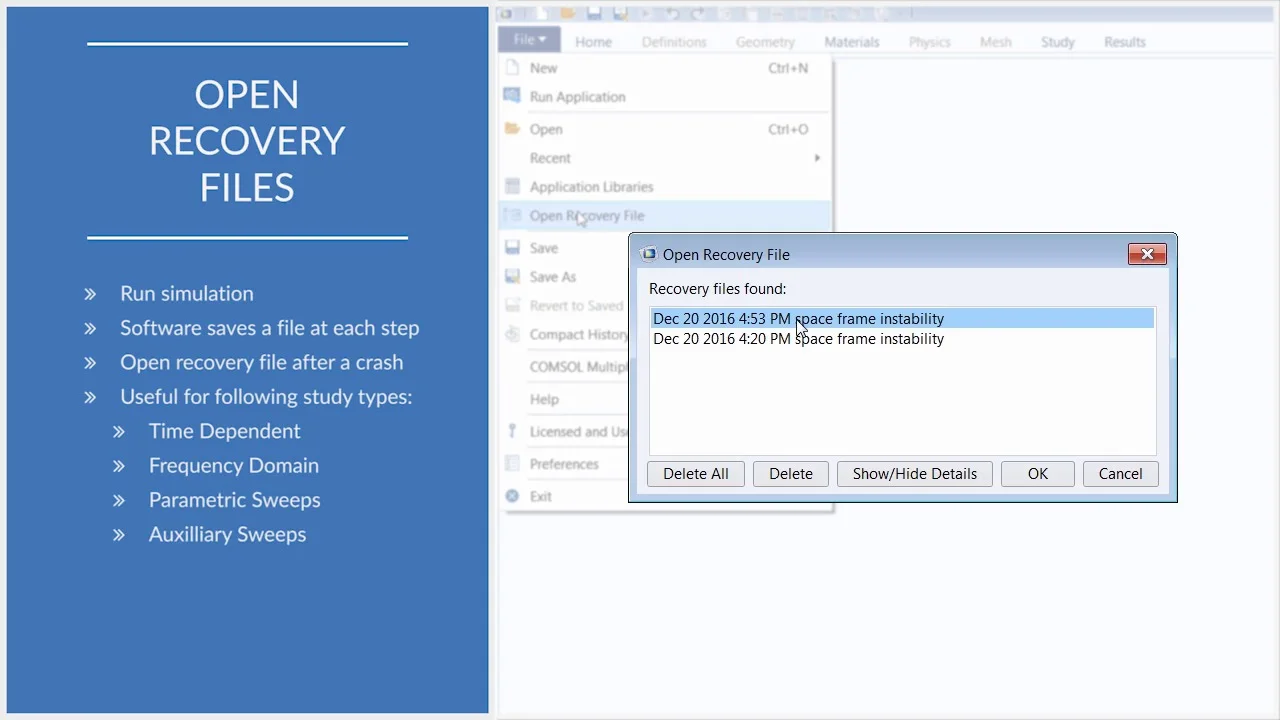The image size is (1280, 720).
Task: Switch to the Mesh ribbon tab
Action: [x=996, y=42]
